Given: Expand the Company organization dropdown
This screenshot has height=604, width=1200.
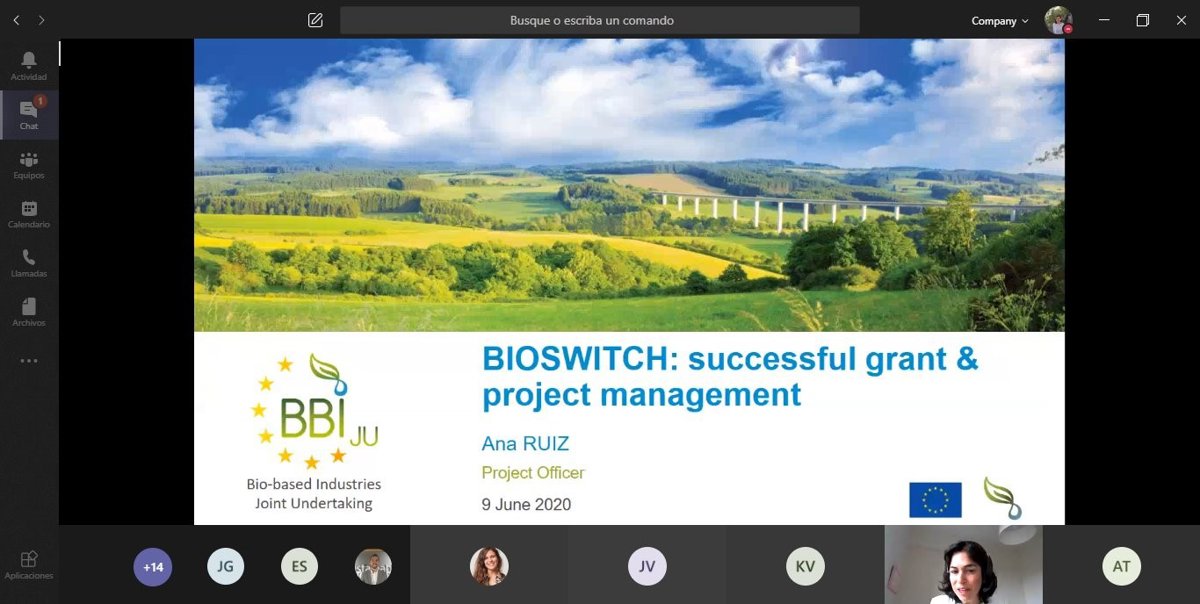Looking at the screenshot, I should [x=999, y=21].
